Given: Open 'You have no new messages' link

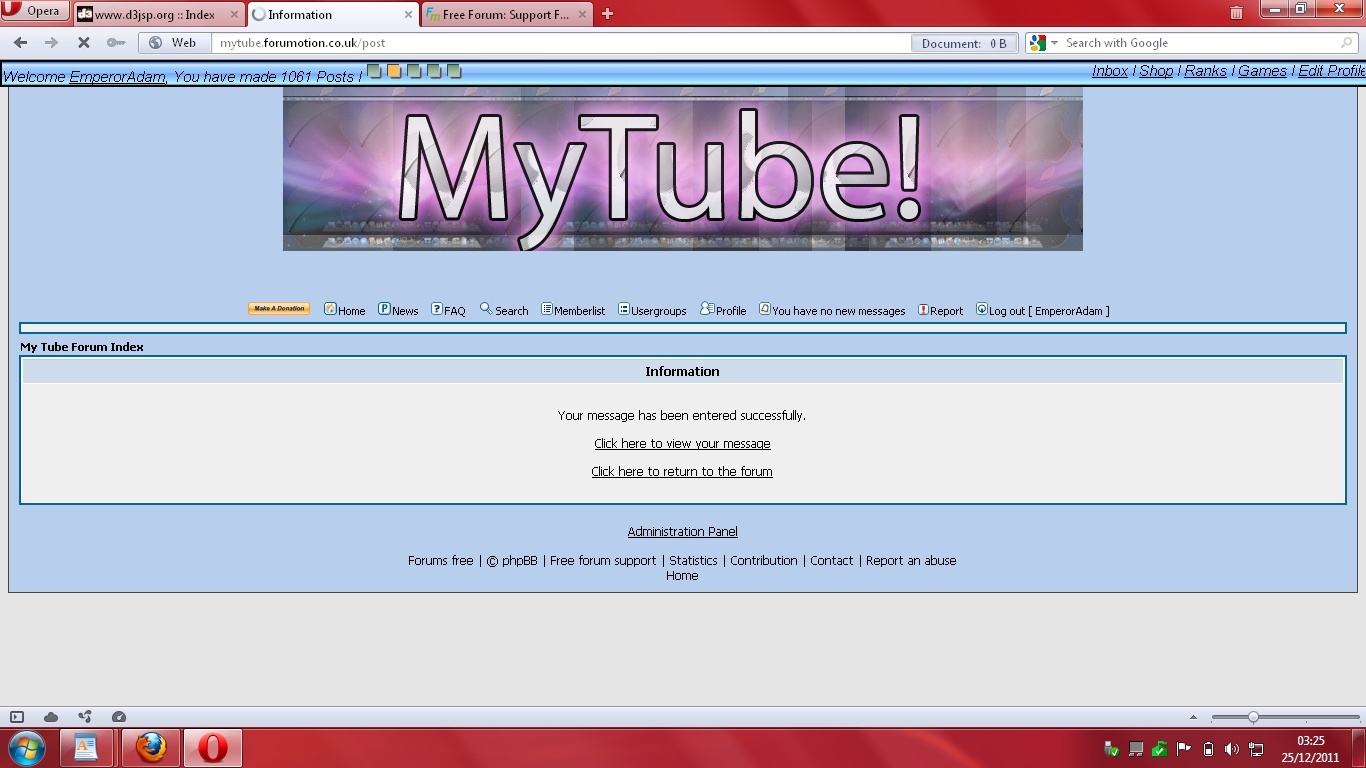Looking at the screenshot, I should click(838, 311).
